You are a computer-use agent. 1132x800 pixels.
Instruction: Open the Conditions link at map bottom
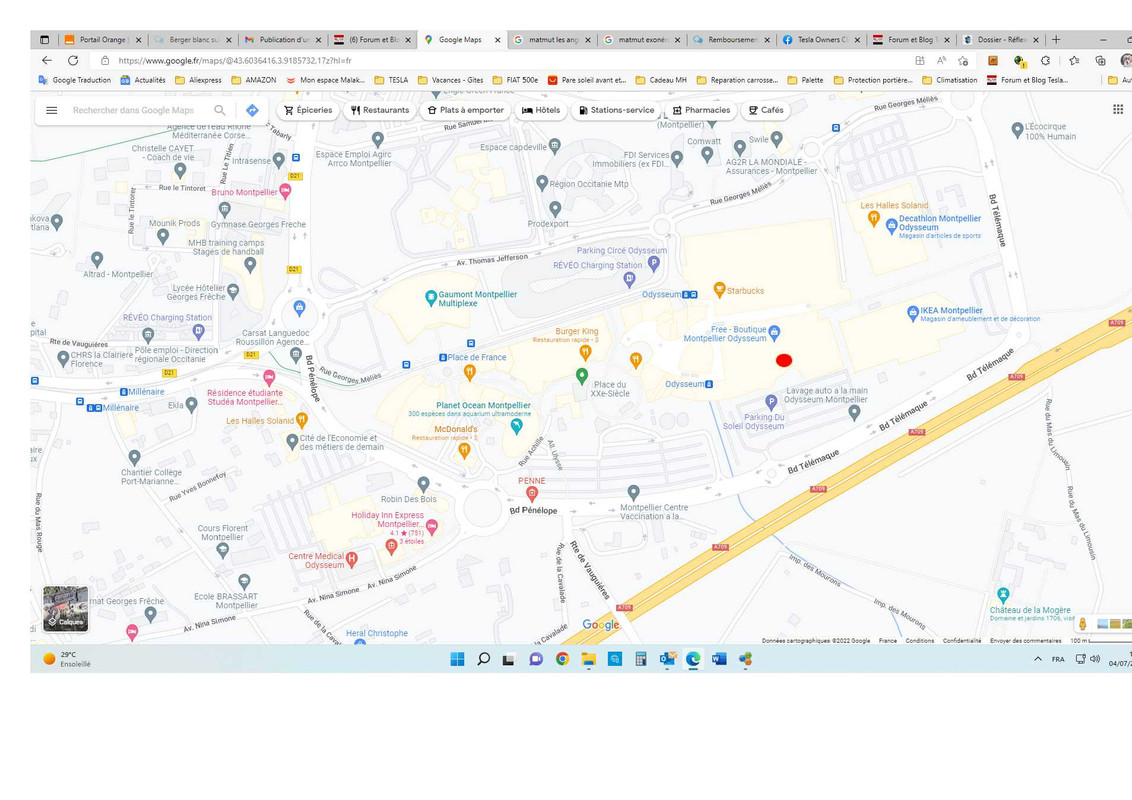[920, 640]
